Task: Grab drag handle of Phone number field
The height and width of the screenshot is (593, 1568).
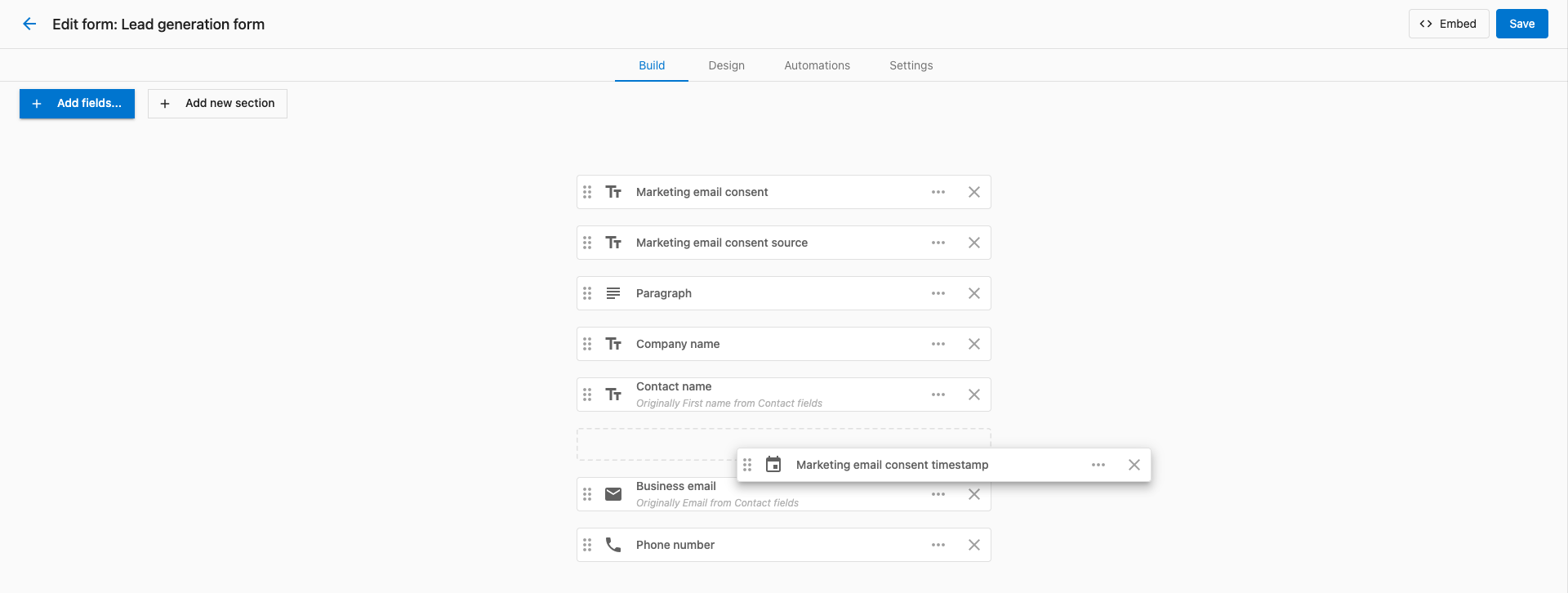Action: click(x=587, y=545)
